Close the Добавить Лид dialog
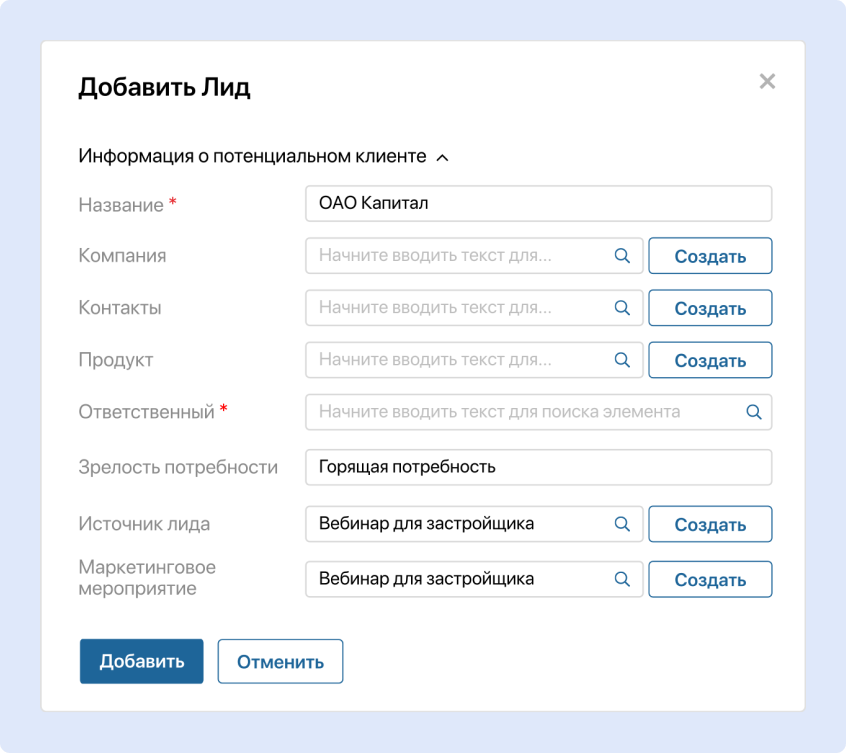This screenshot has width=846, height=753. coord(767,82)
